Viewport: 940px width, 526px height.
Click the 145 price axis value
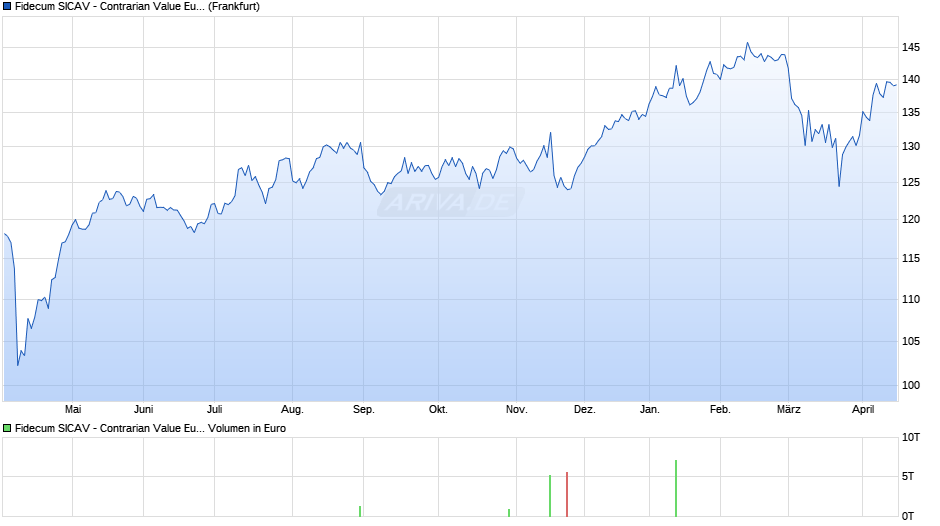point(911,47)
